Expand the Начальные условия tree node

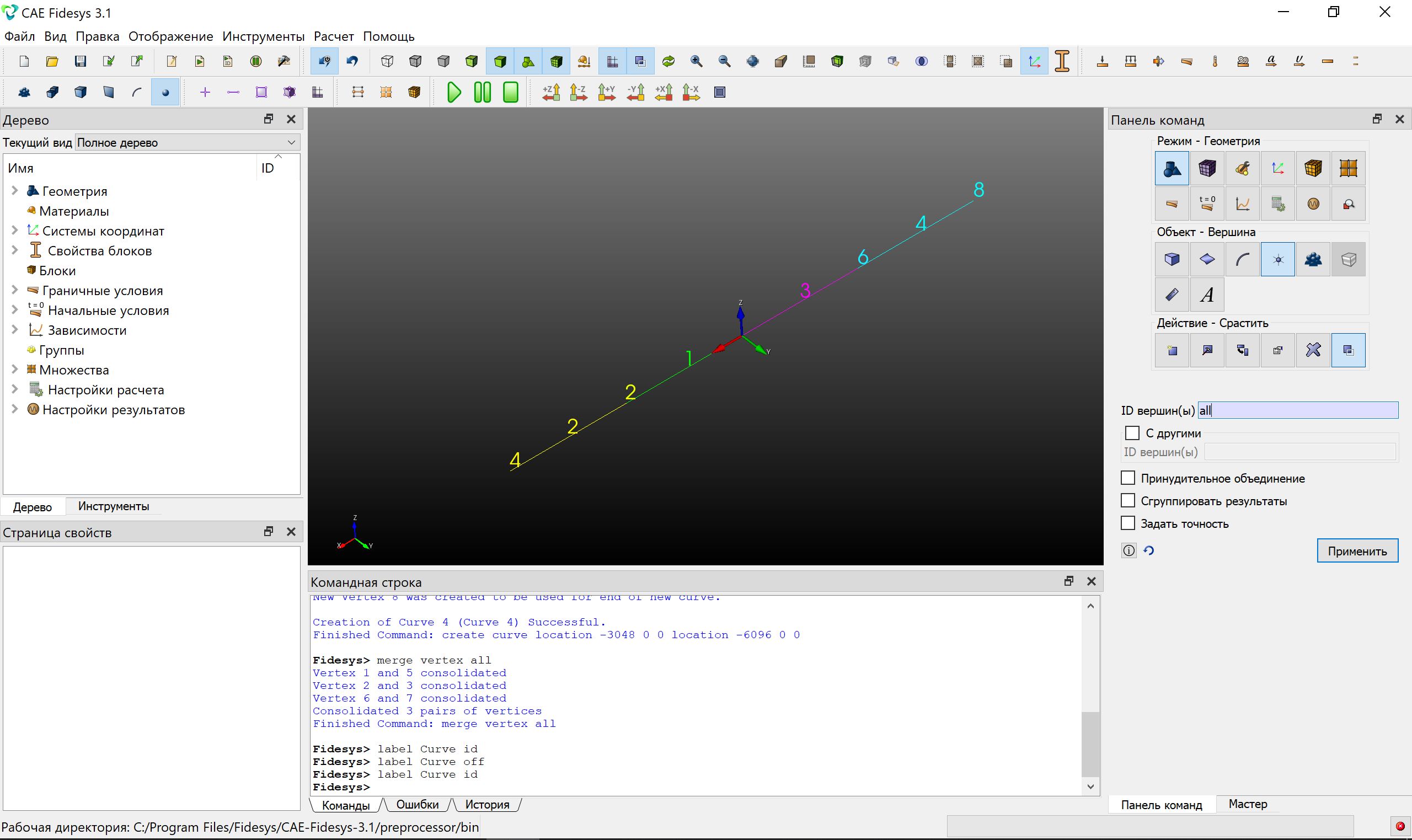point(15,309)
